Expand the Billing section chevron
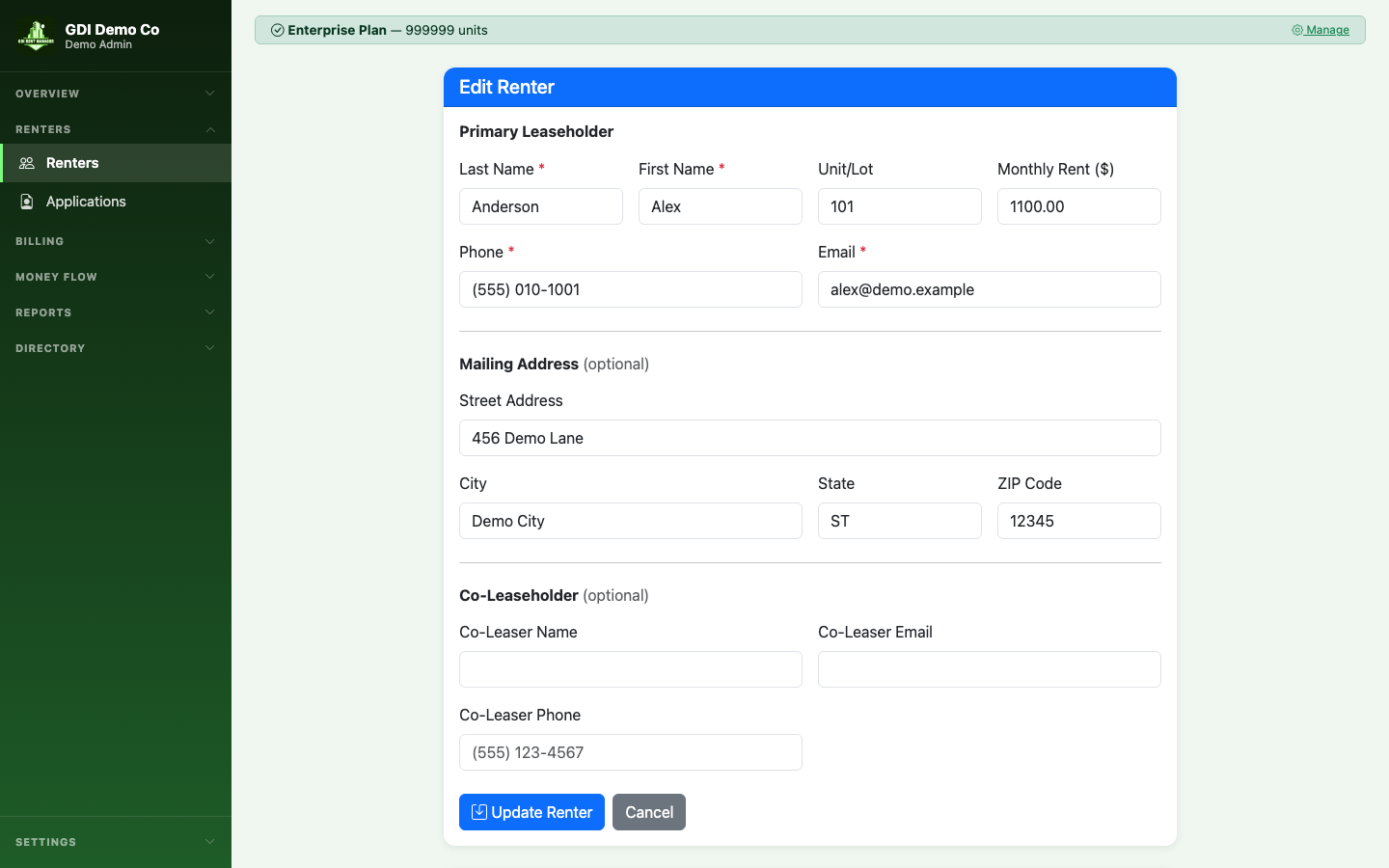 tap(210, 241)
